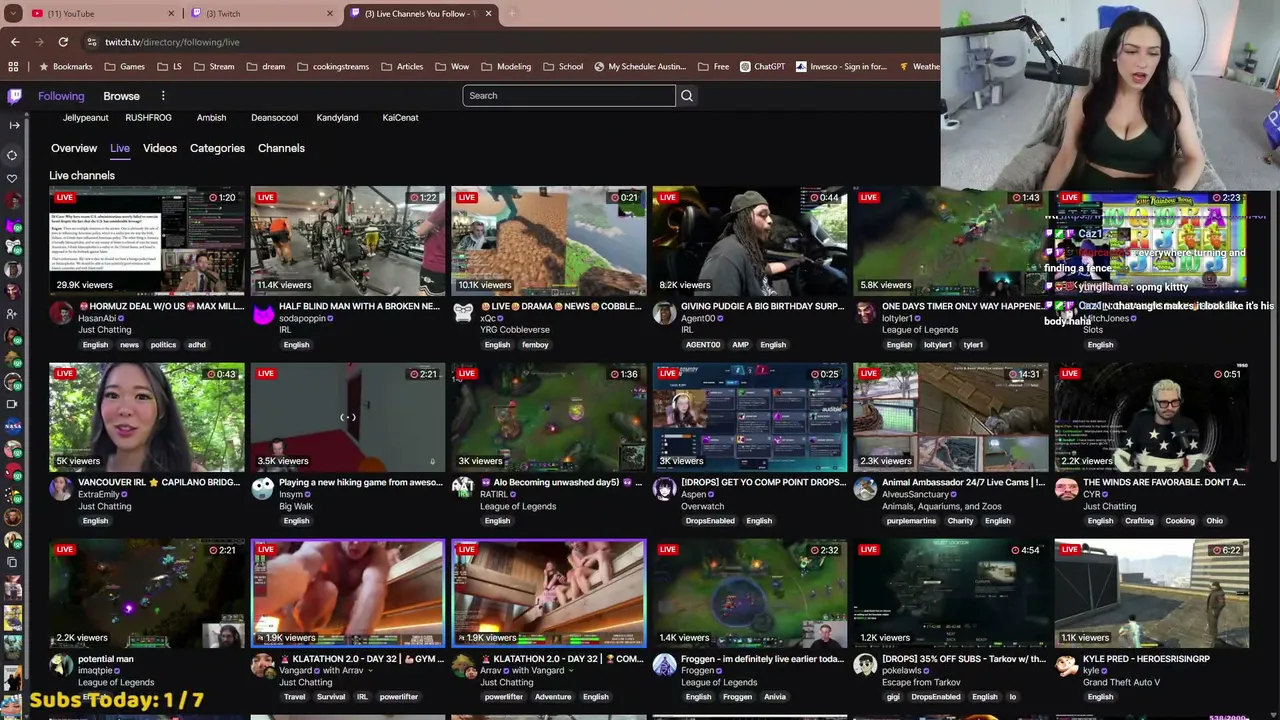Reload the page with the refresh icon
This screenshot has width=1280, height=720.
[63, 42]
